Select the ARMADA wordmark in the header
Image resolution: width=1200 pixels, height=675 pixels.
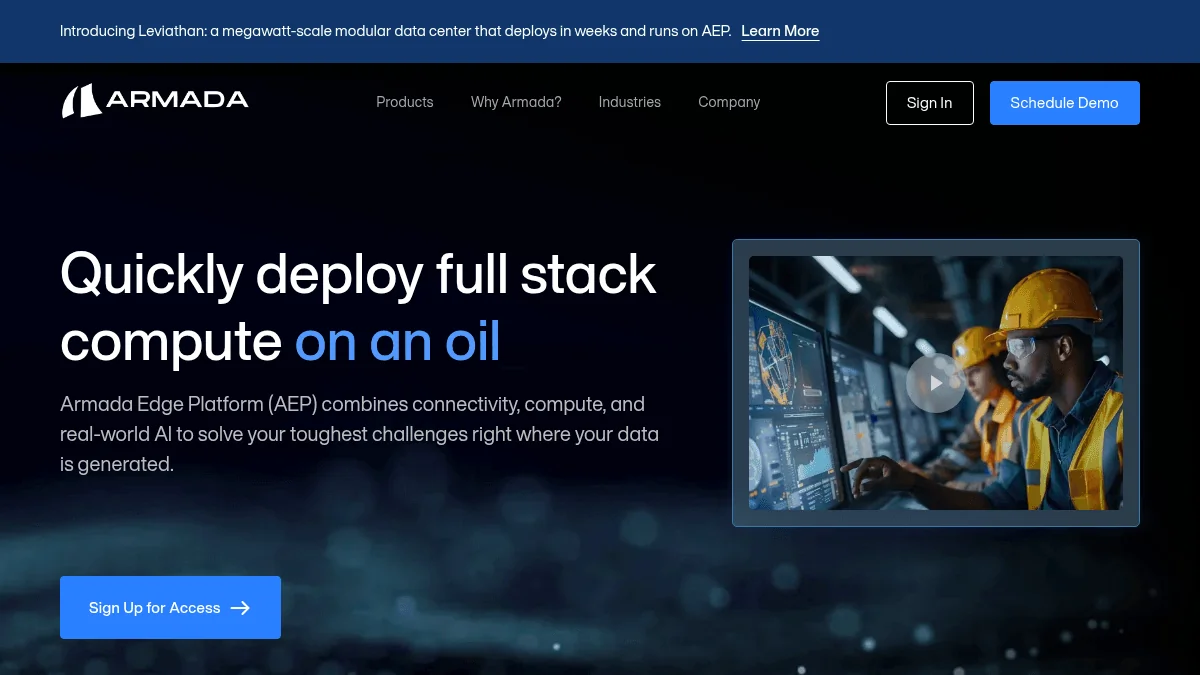point(180,100)
